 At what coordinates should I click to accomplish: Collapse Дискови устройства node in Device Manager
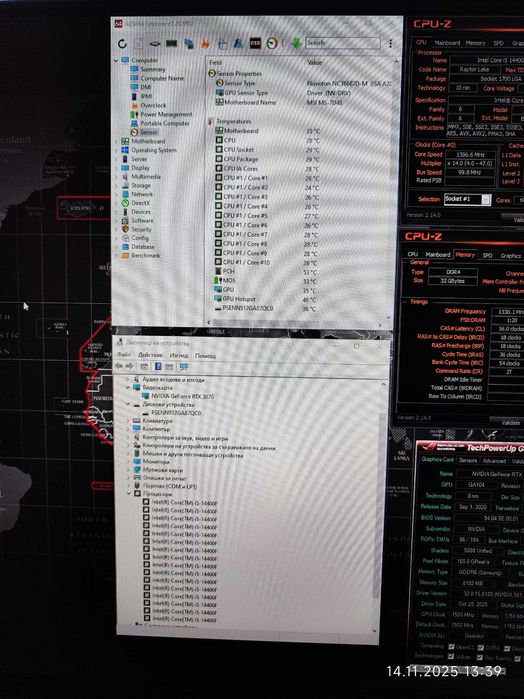[x=128, y=405]
